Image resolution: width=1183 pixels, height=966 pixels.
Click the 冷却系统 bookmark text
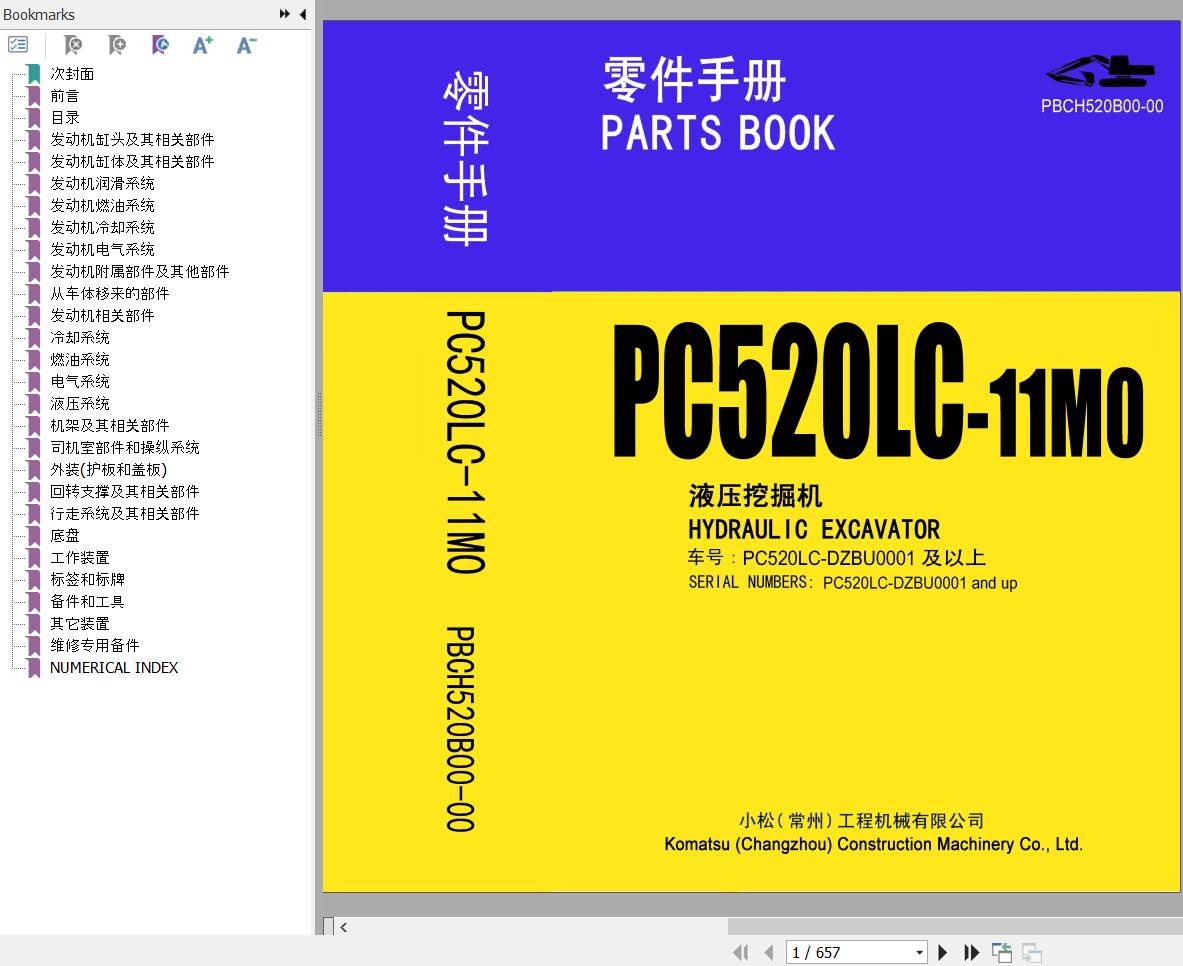pyautogui.click(x=80, y=337)
